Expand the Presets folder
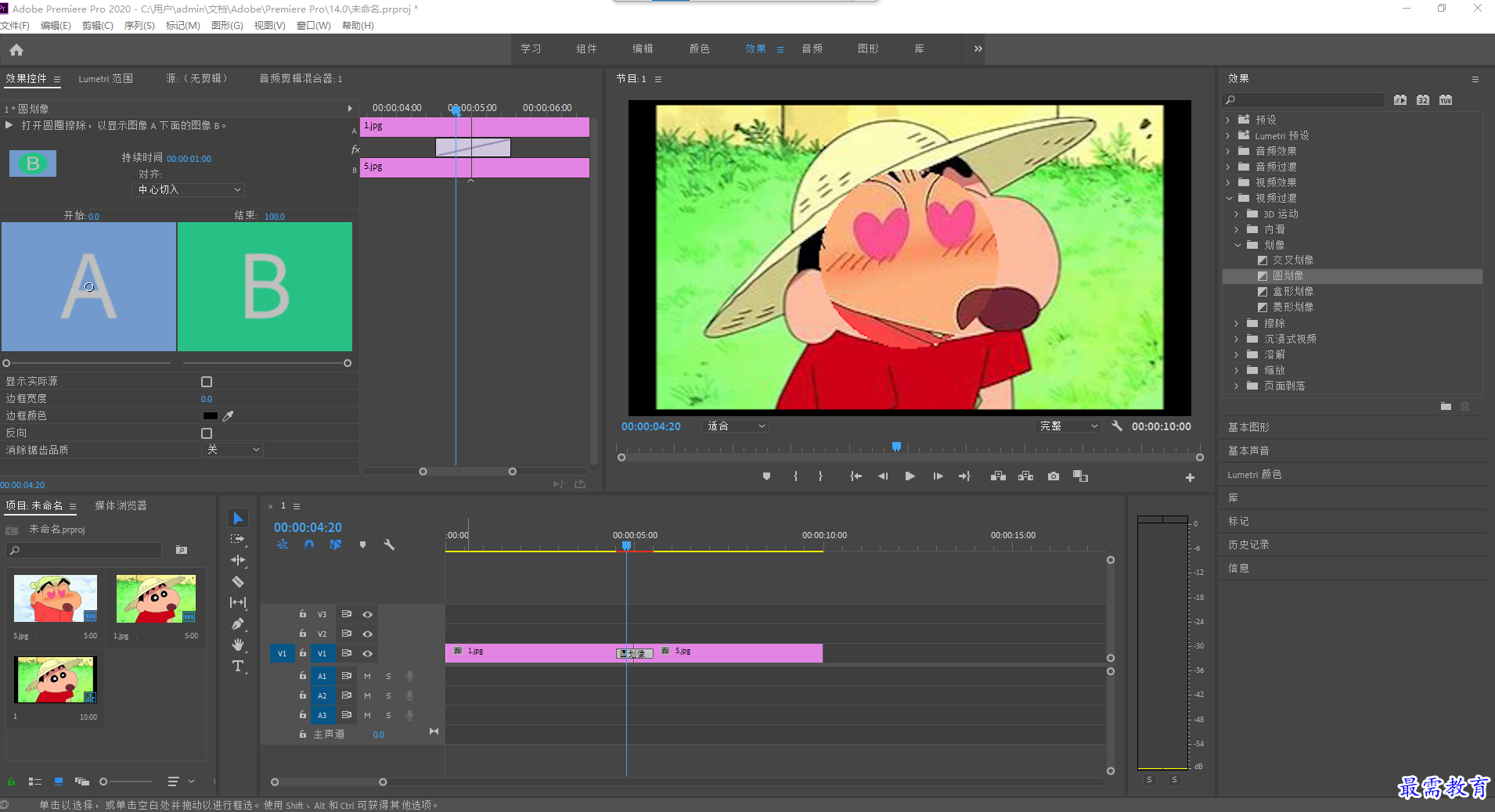 [x=1228, y=120]
